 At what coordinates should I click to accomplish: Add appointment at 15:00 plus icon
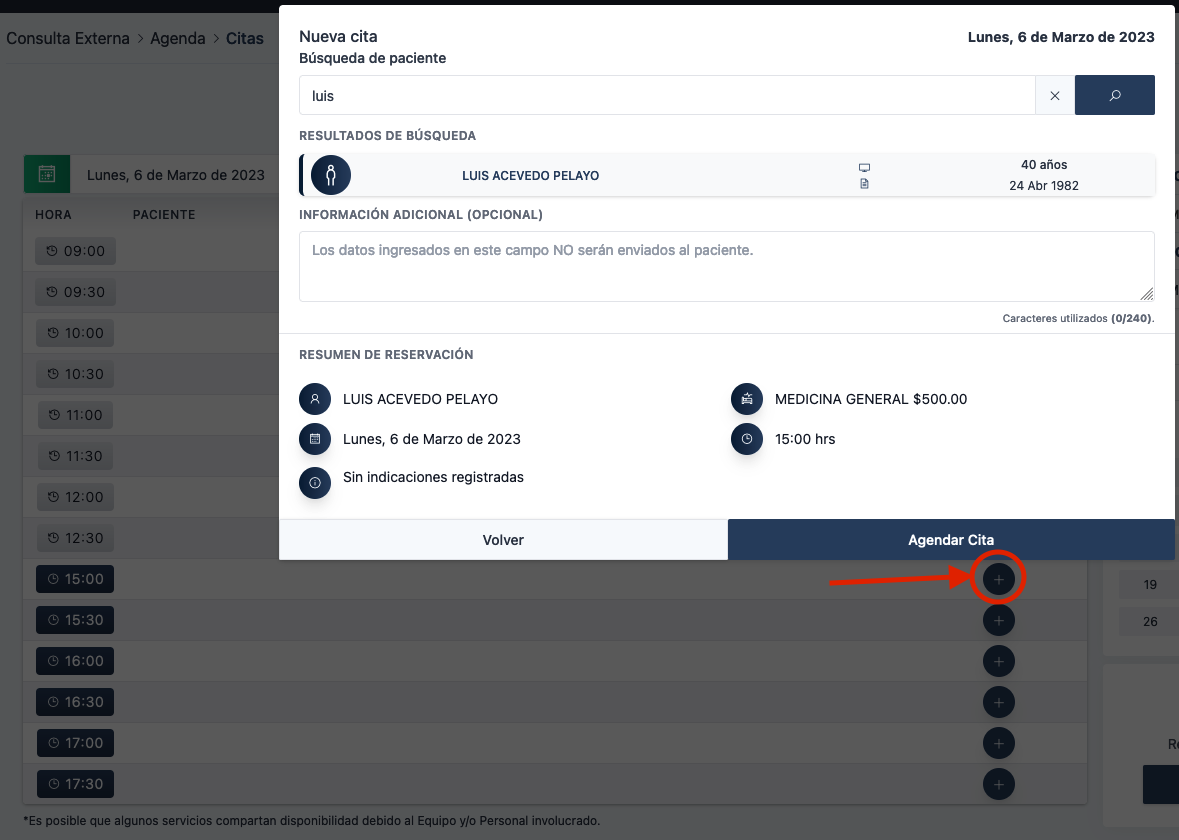pos(998,579)
